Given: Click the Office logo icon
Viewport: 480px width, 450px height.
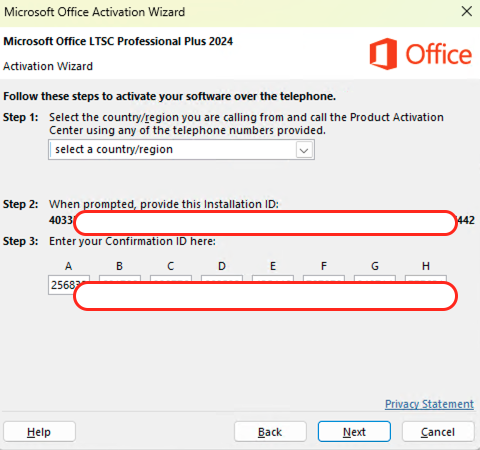Looking at the screenshot, I should click(383, 54).
